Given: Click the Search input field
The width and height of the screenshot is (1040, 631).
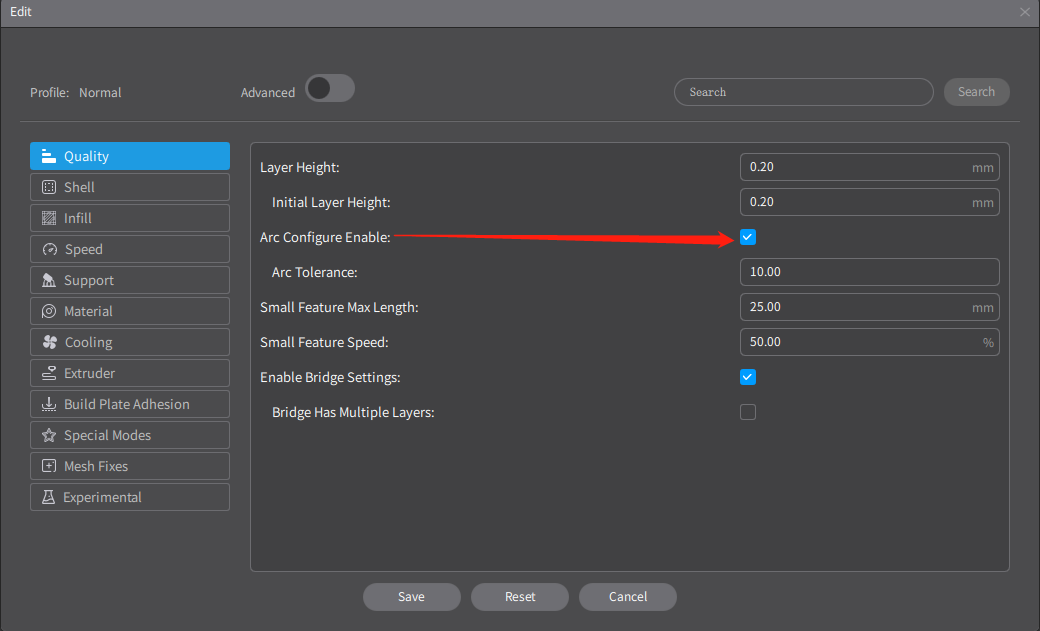Looking at the screenshot, I should coord(804,92).
